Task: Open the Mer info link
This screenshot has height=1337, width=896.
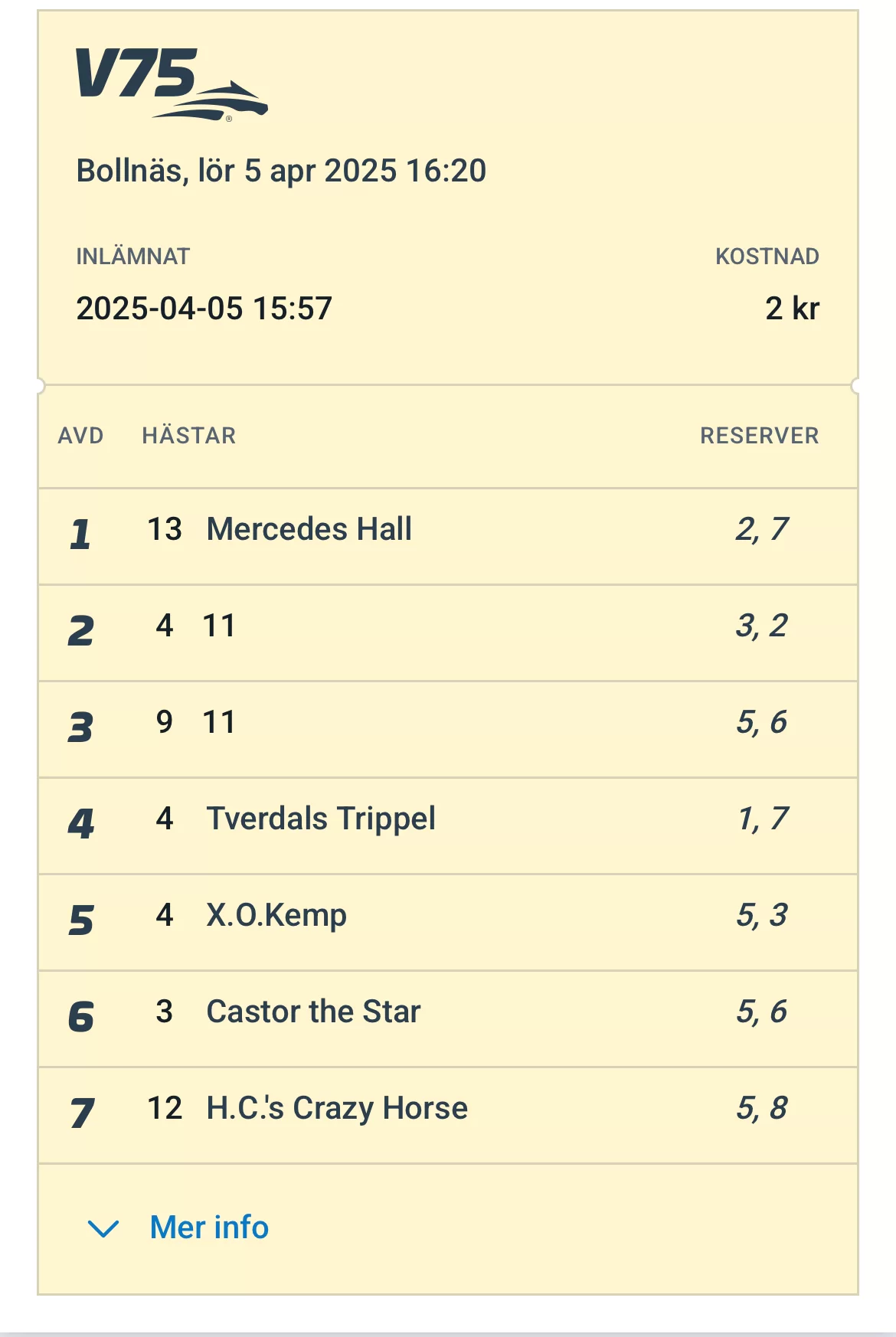Action: coord(209,1227)
